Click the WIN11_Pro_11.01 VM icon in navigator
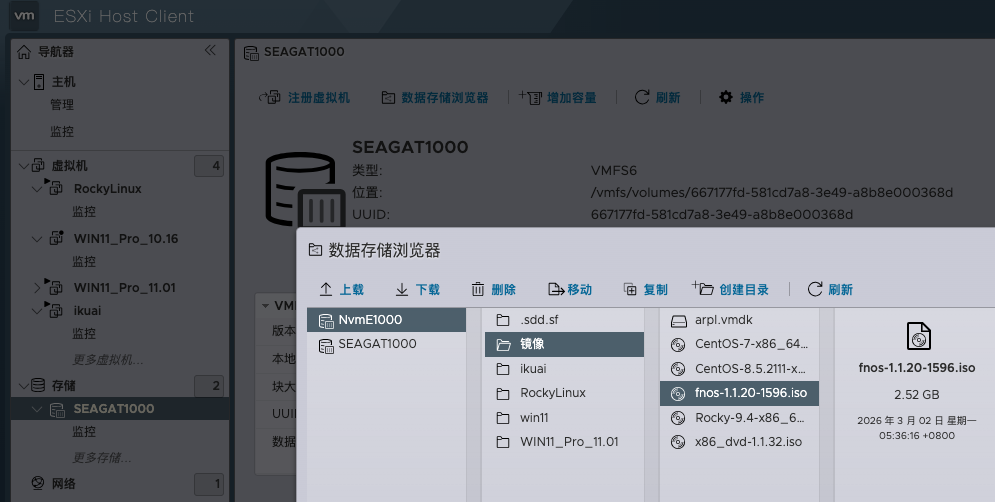Viewport: 995px width, 502px height. coord(54,286)
